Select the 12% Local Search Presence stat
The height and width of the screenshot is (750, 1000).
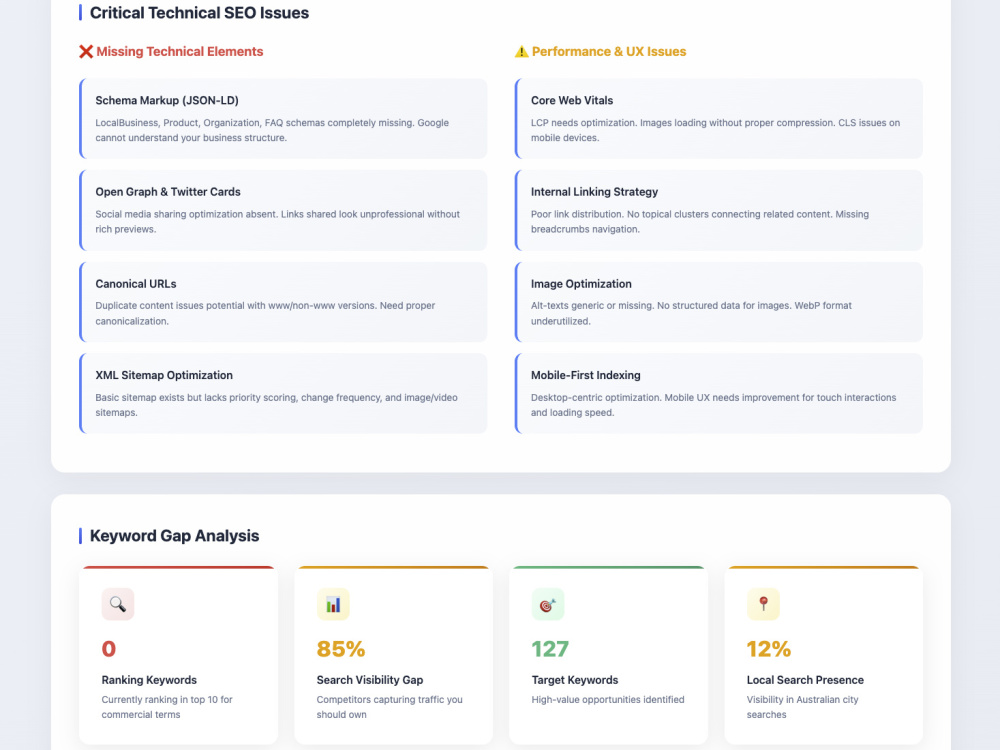pos(768,649)
